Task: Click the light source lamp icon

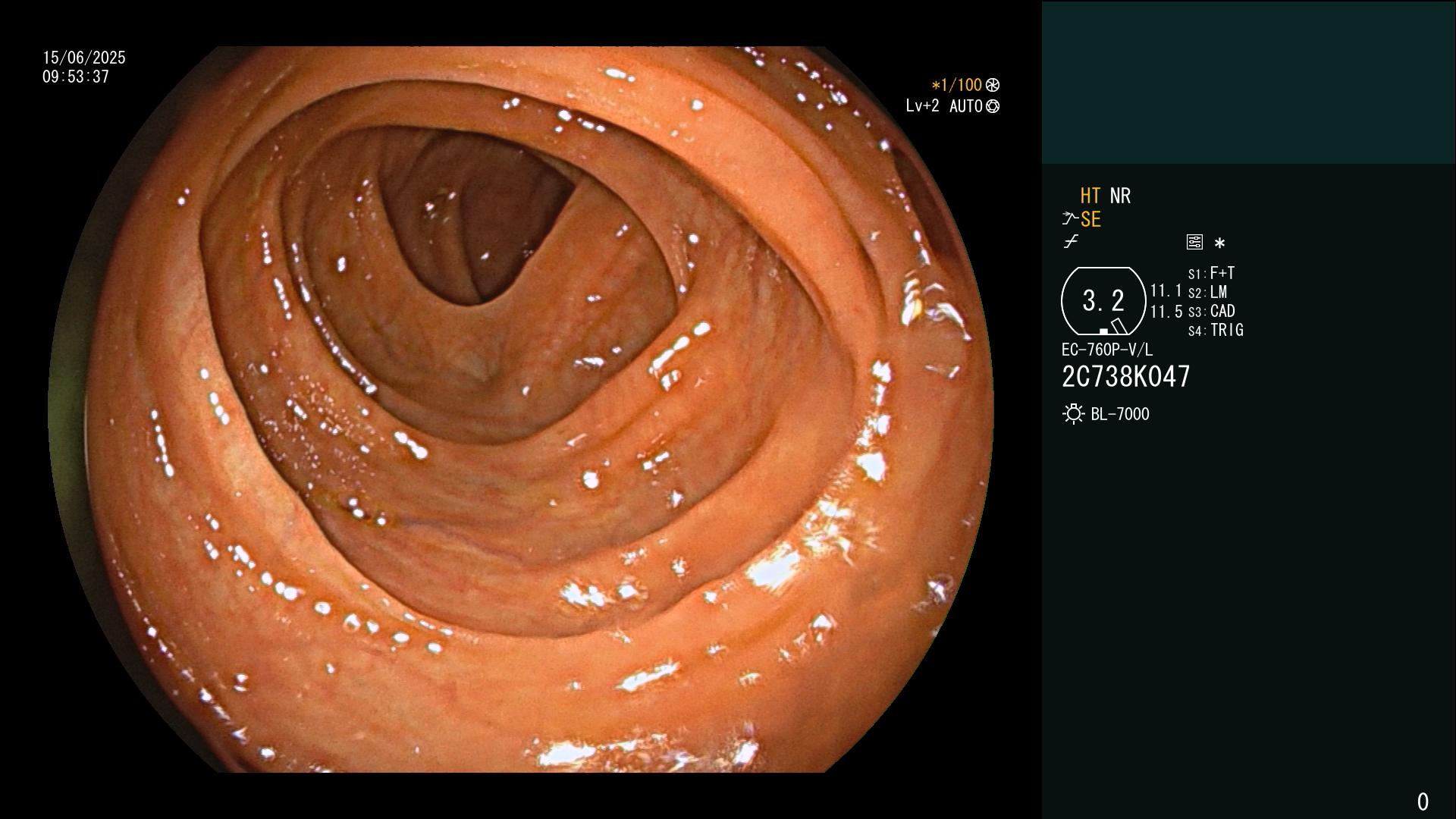Action: coord(1073,414)
